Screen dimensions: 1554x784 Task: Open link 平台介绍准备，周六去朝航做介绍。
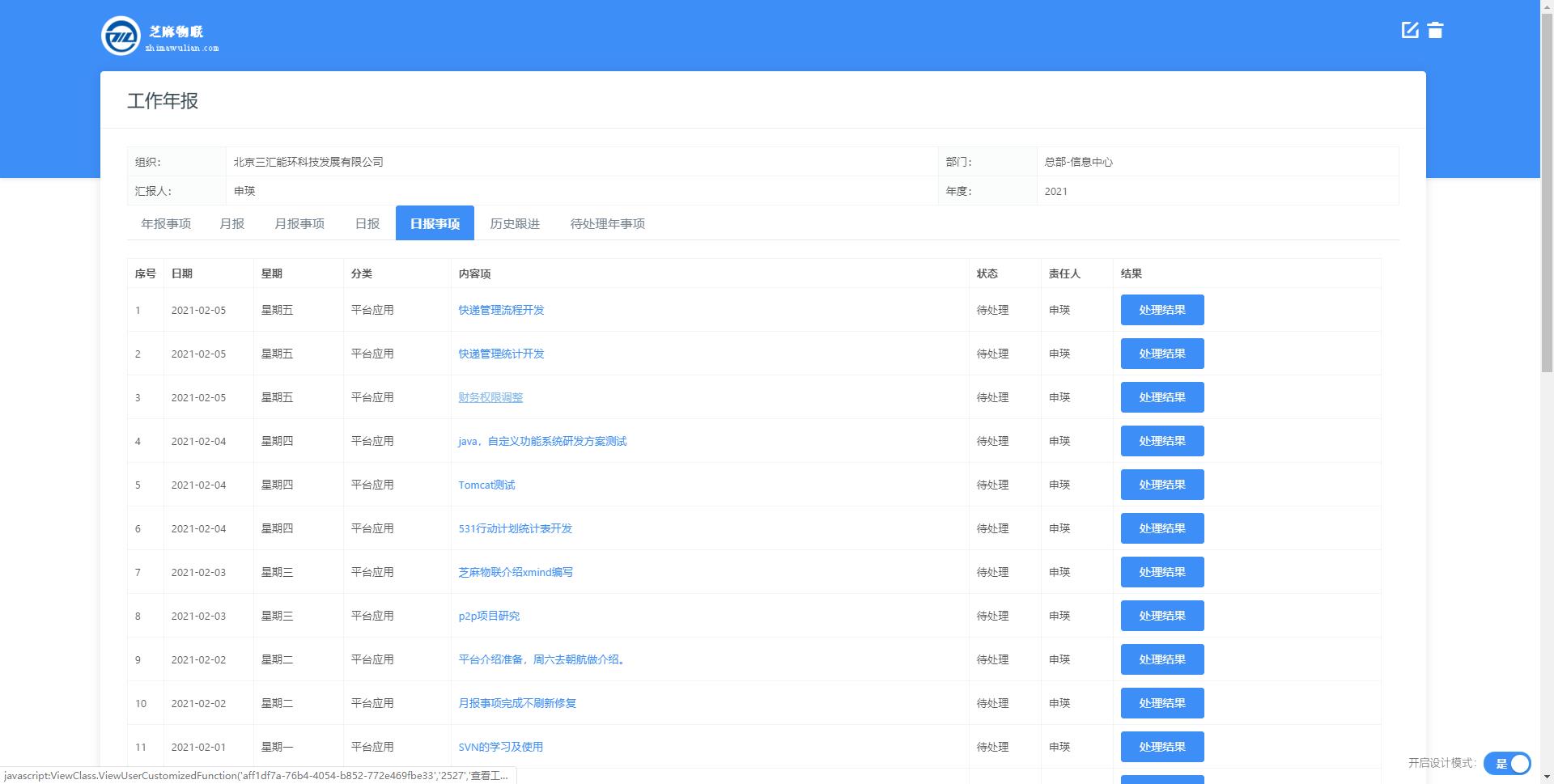(544, 659)
